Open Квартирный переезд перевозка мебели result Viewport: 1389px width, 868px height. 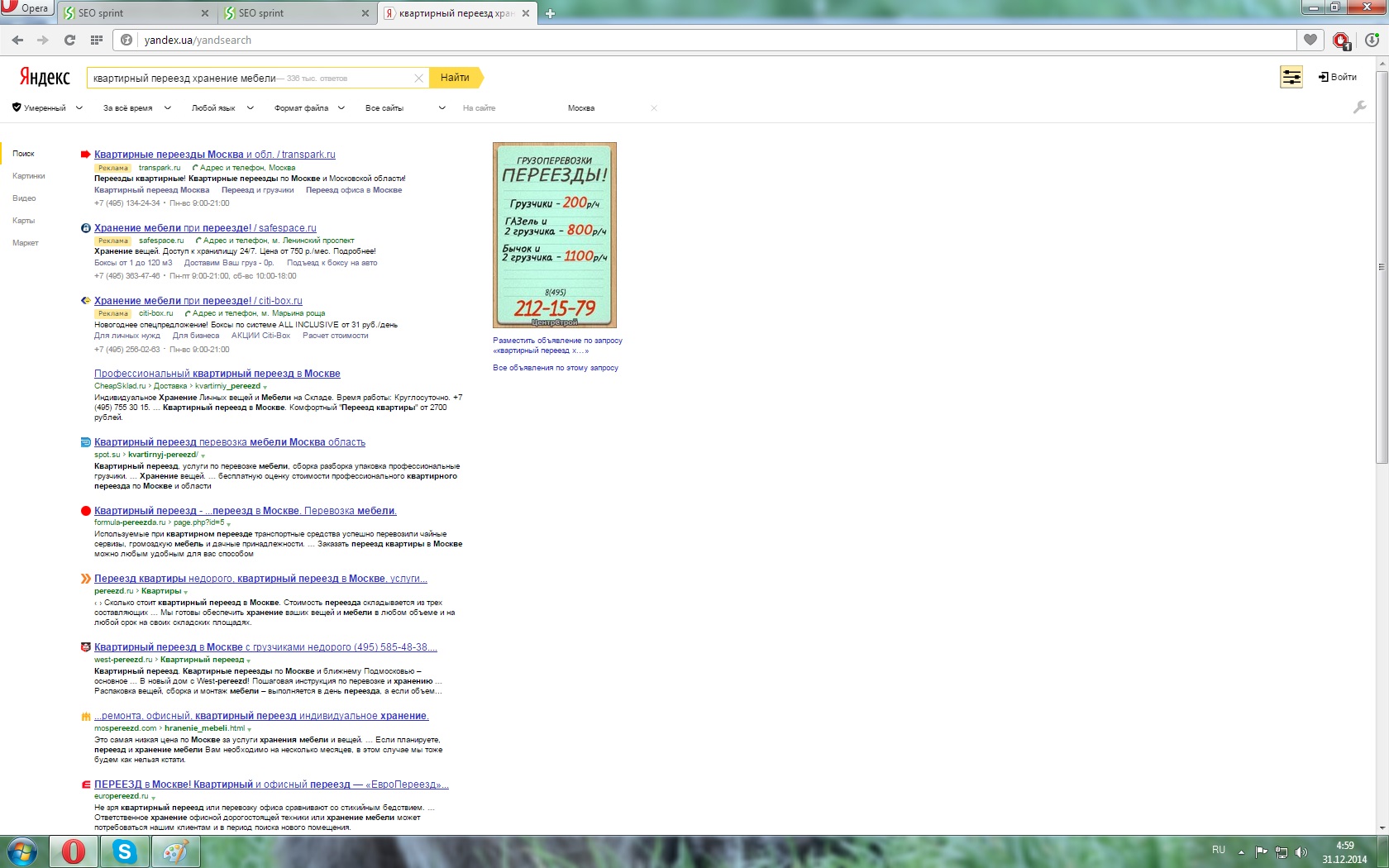(230, 442)
